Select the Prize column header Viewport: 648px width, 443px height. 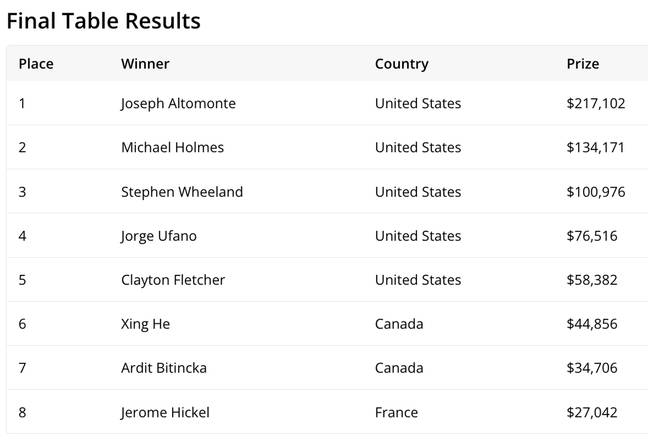583,64
